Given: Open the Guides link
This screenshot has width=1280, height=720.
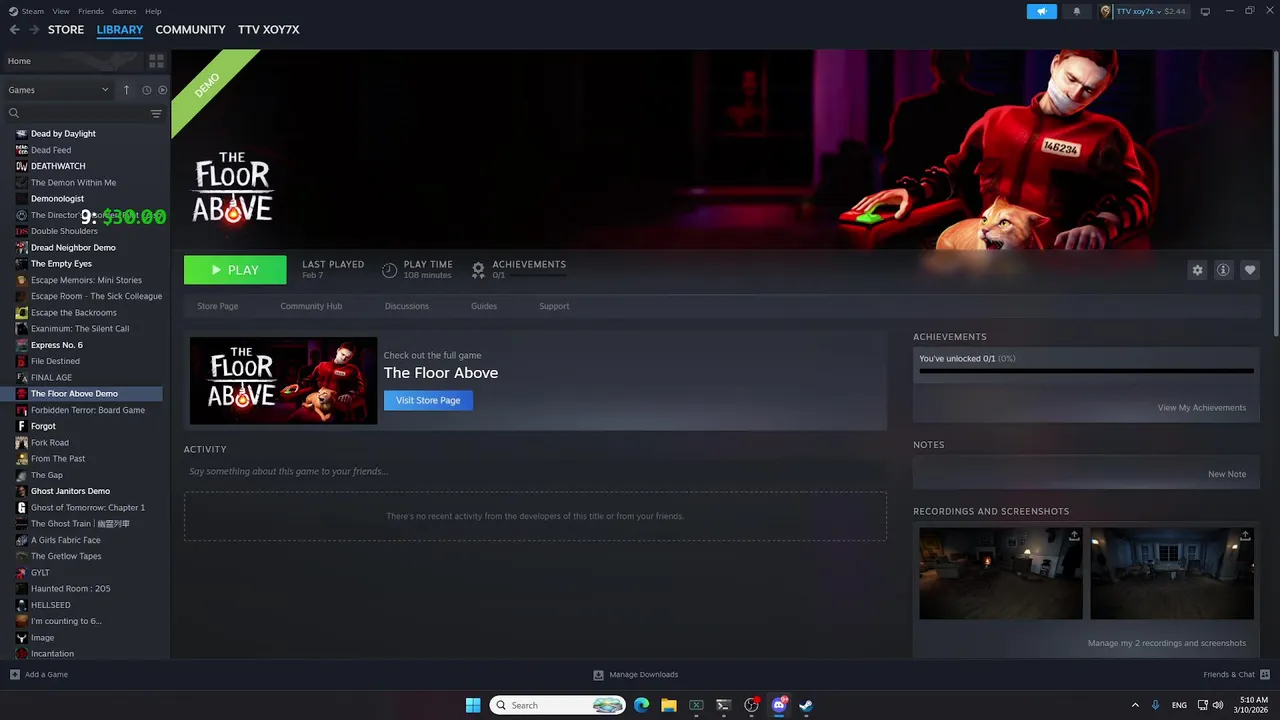Looking at the screenshot, I should (x=484, y=306).
